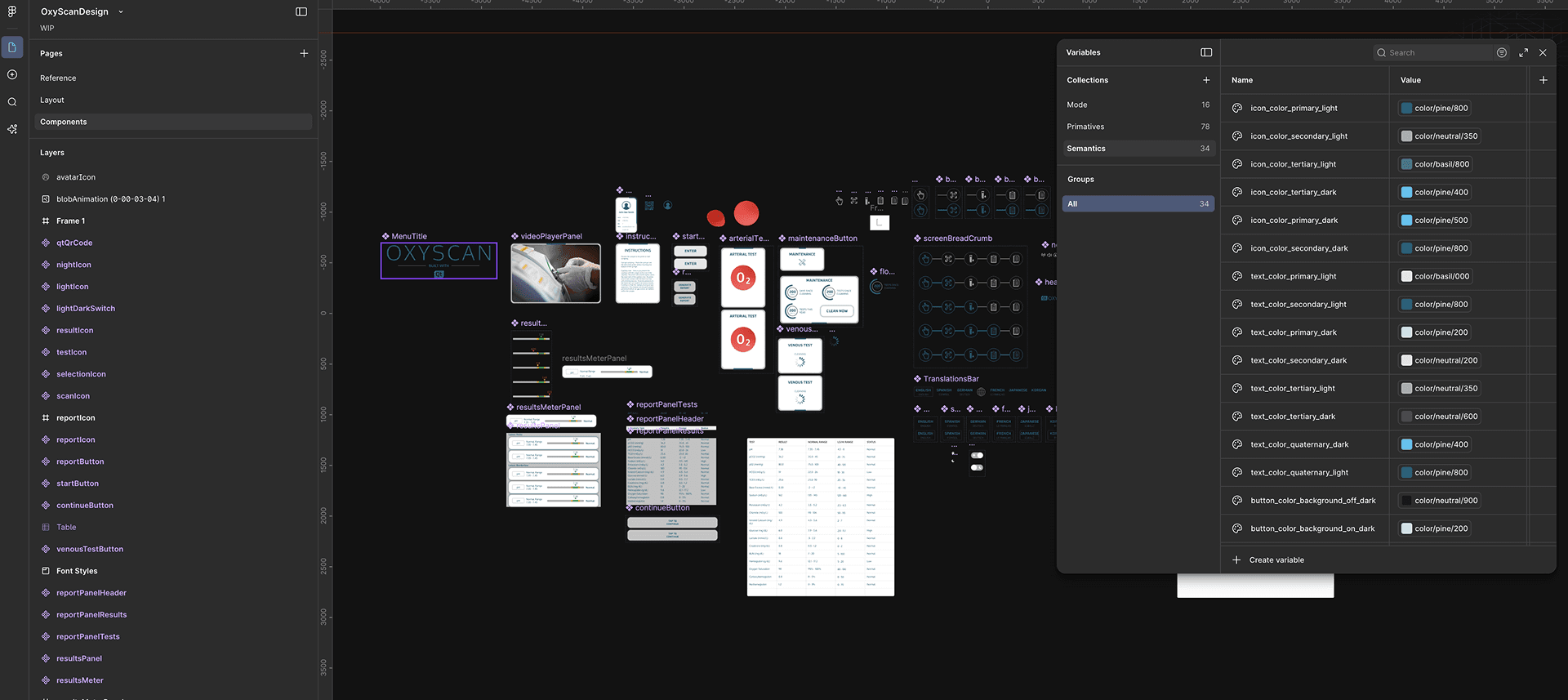The width and height of the screenshot is (1568, 700).
Task: Select the Primitives collection
Action: [1138, 127]
